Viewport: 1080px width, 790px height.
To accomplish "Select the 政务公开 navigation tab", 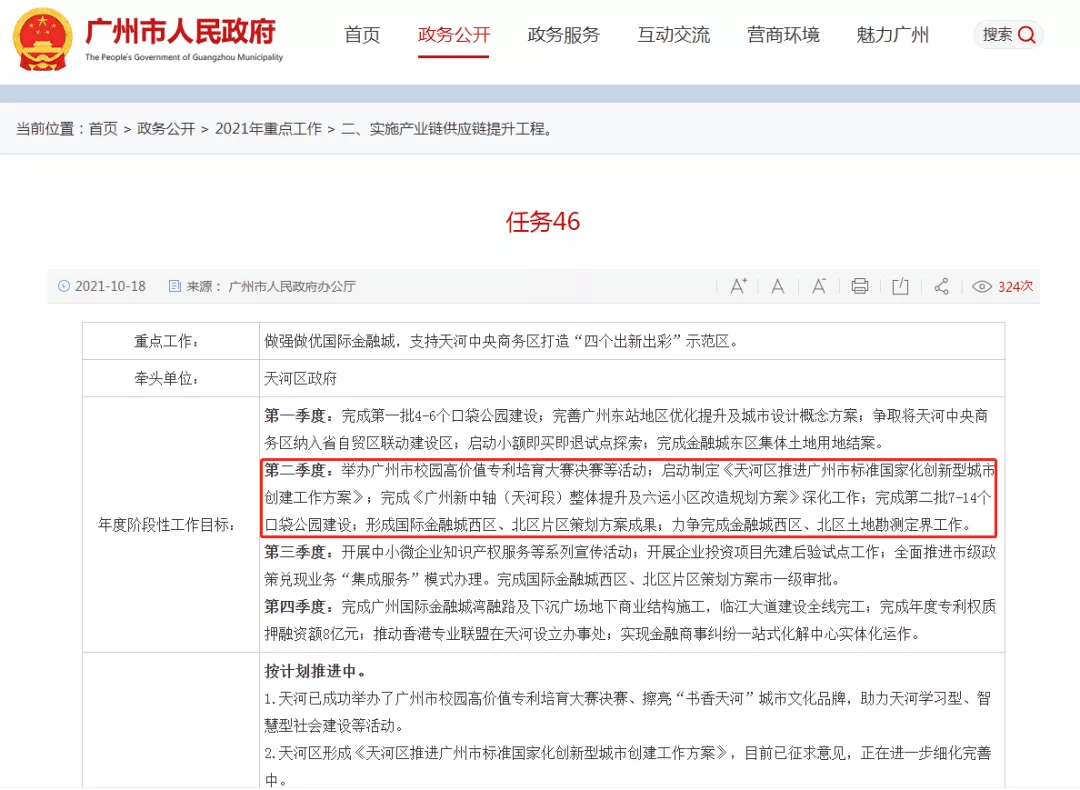I will tap(454, 34).
